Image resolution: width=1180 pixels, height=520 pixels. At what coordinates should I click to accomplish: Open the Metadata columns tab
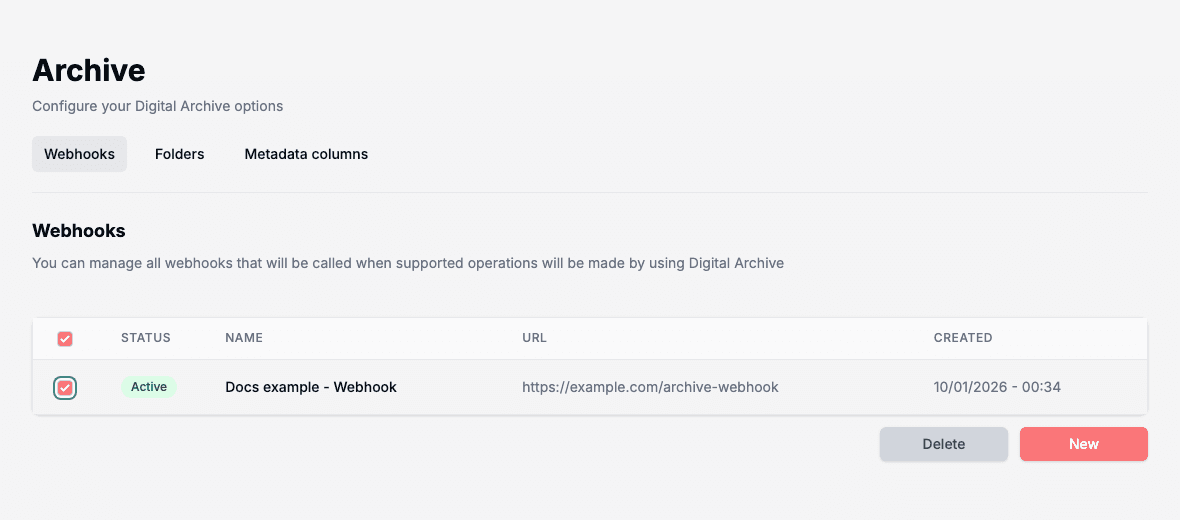tap(306, 154)
